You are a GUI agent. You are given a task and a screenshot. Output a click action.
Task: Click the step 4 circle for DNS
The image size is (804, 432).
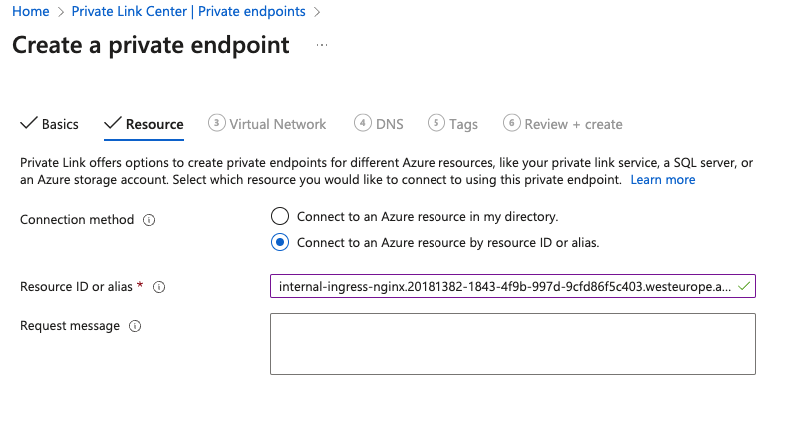pos(363,123)
